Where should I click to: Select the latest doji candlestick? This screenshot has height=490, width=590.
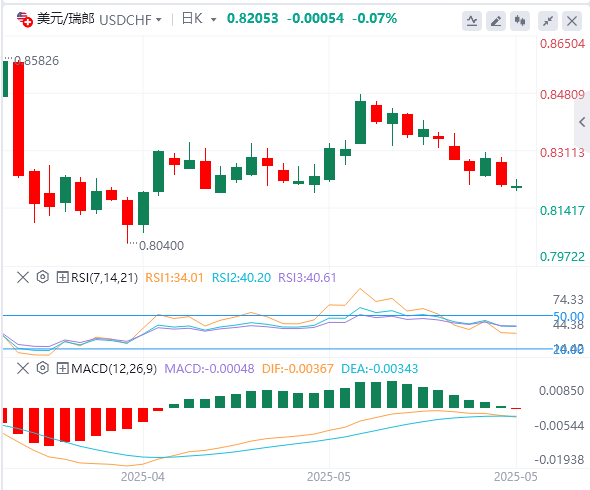click(516, 186)
